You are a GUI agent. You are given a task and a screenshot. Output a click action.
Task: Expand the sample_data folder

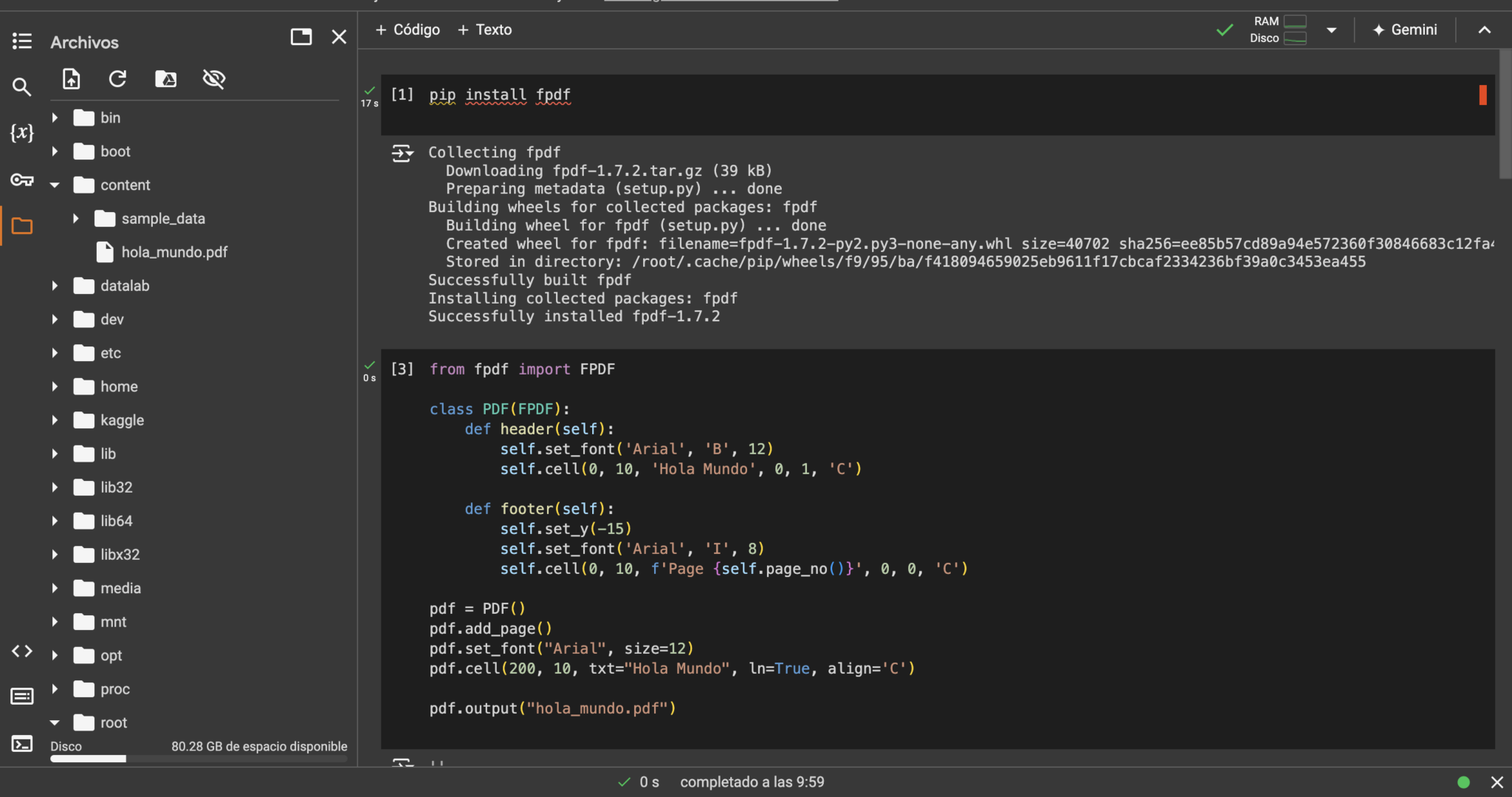(x=75, y=218)
